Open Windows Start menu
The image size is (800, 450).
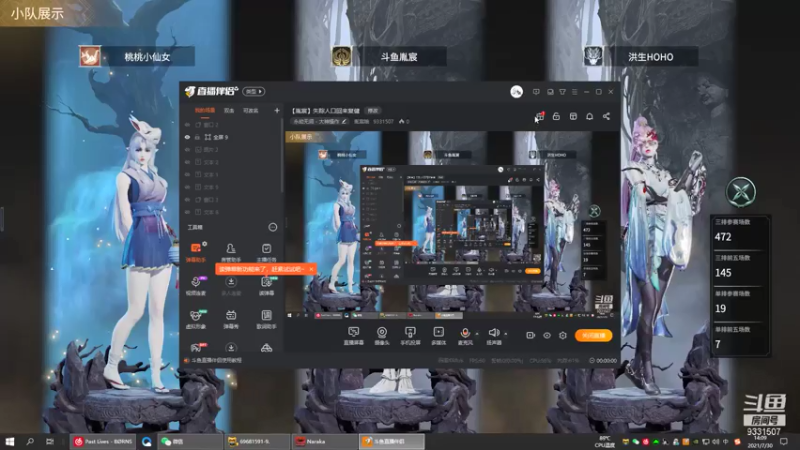pyautogui.click(x=9, y=441)
